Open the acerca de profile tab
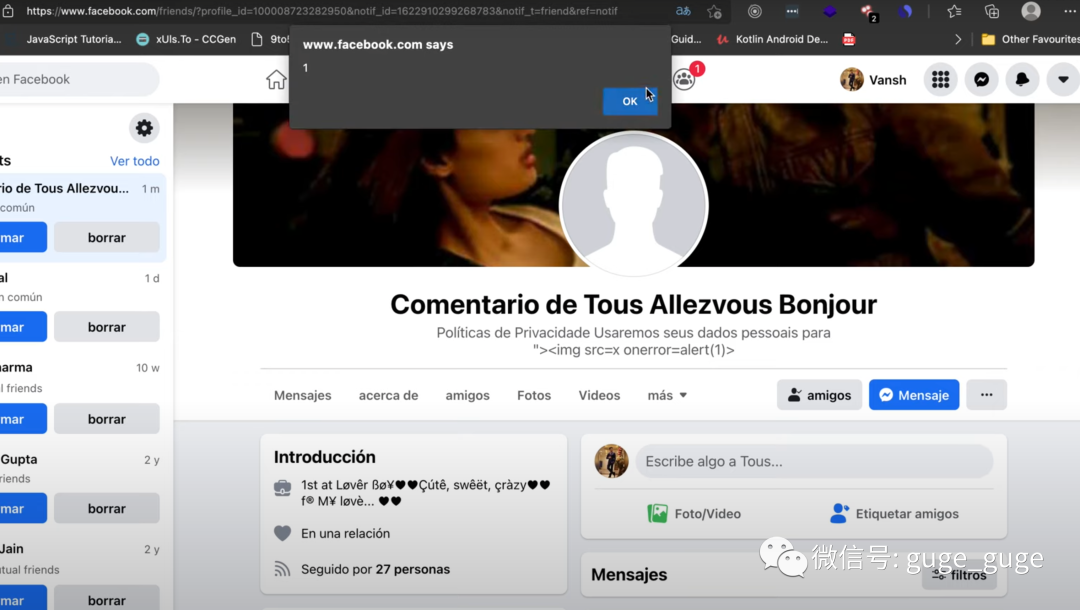This screenshot has width=1080, height=610. coord(388,395)
